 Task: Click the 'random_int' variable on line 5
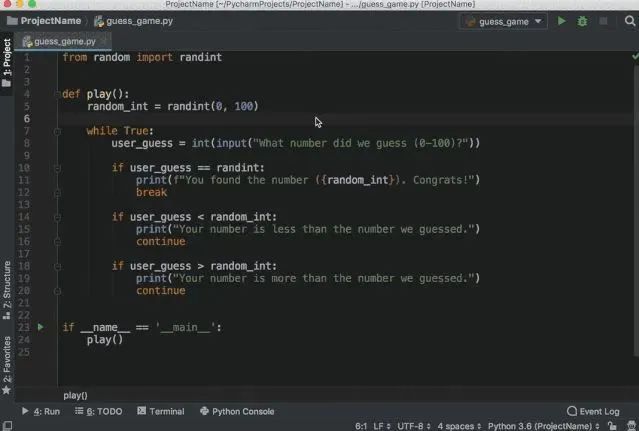pyautogui.click(x=117, y=106)
